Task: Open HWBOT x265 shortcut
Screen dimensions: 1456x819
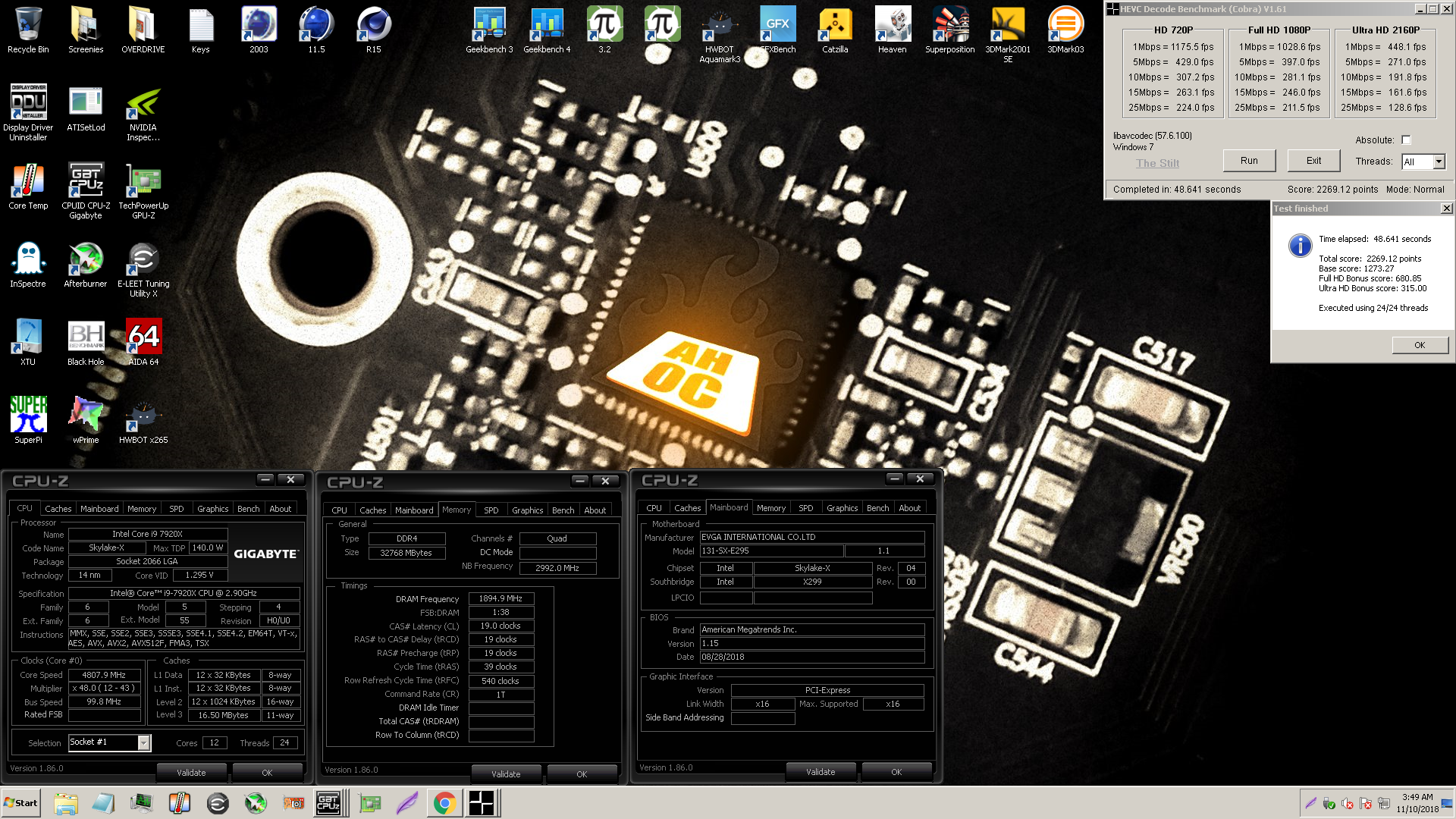Action: point(143,420)
